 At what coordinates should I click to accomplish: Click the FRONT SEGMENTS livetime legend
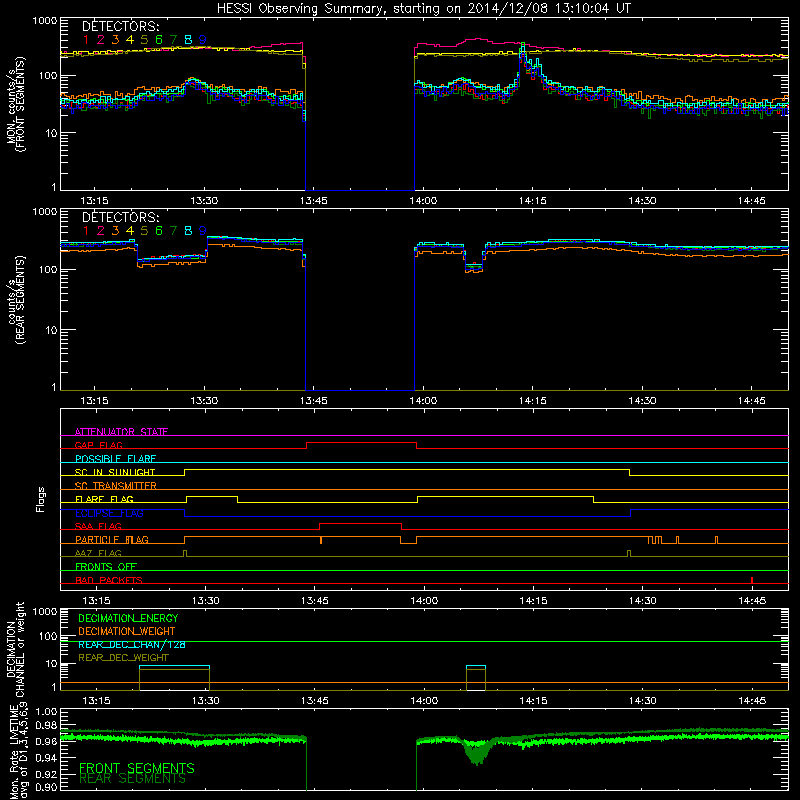[137, 768]
